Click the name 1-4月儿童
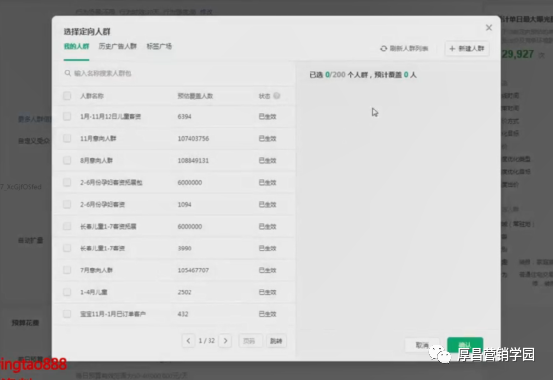 94,292
